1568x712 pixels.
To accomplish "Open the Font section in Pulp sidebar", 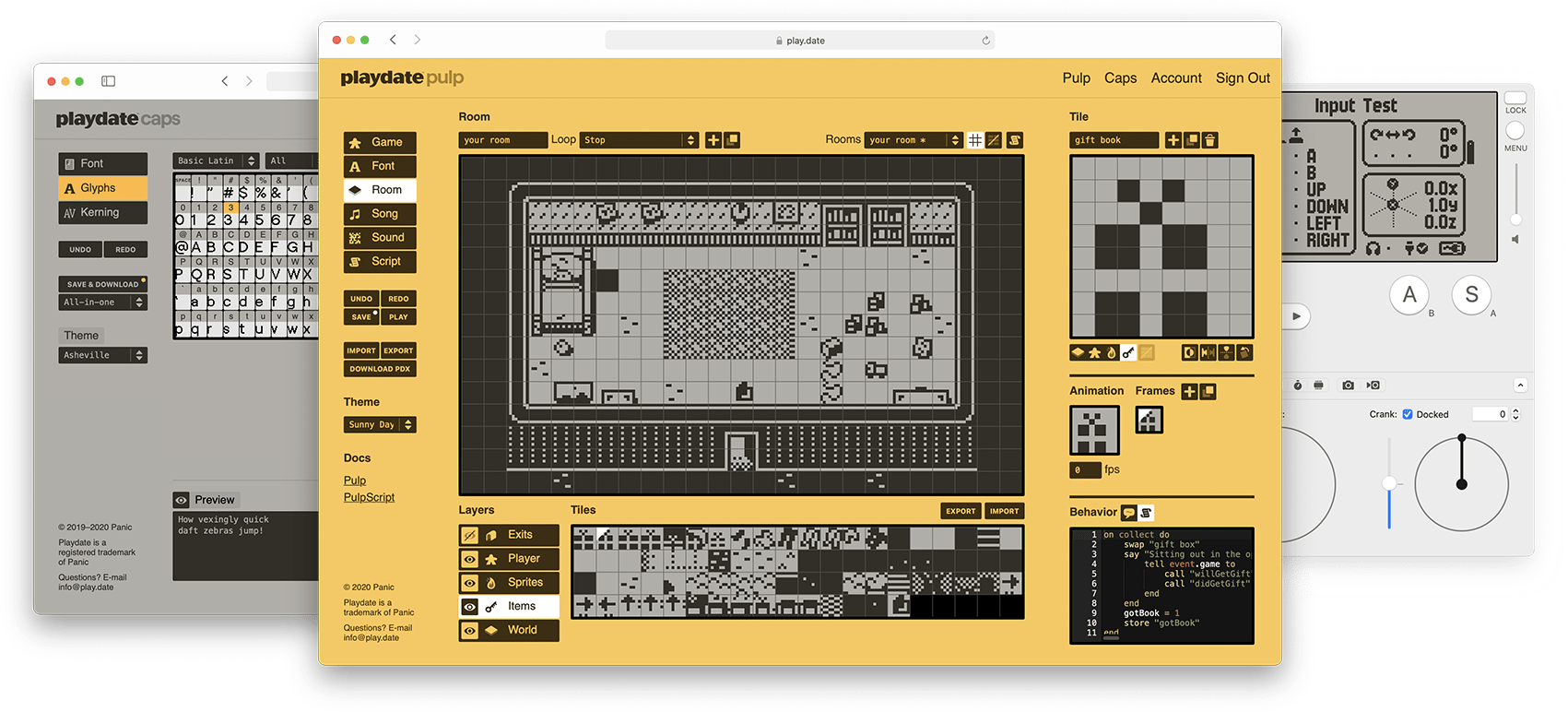I will point(380,167).
